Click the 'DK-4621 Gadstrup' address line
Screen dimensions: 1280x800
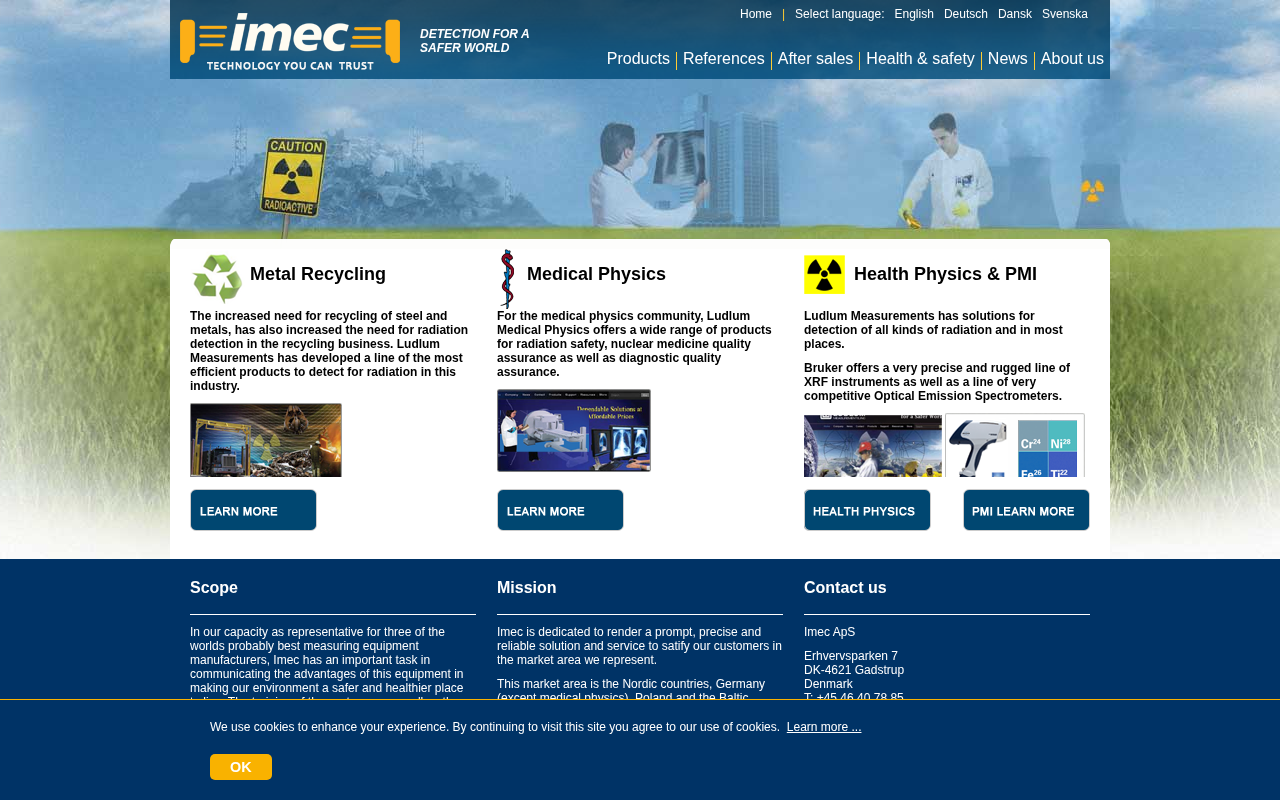854,670
